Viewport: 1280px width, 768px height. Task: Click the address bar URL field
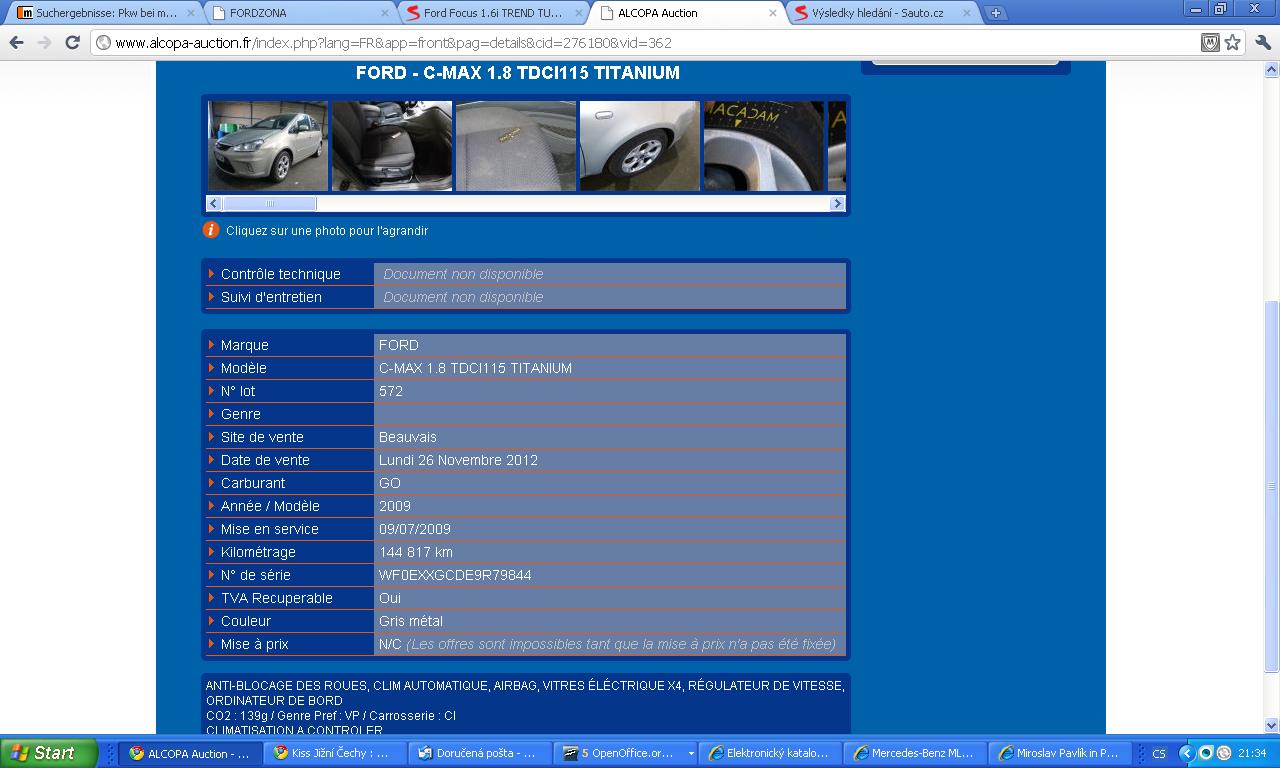coord(640,43)
